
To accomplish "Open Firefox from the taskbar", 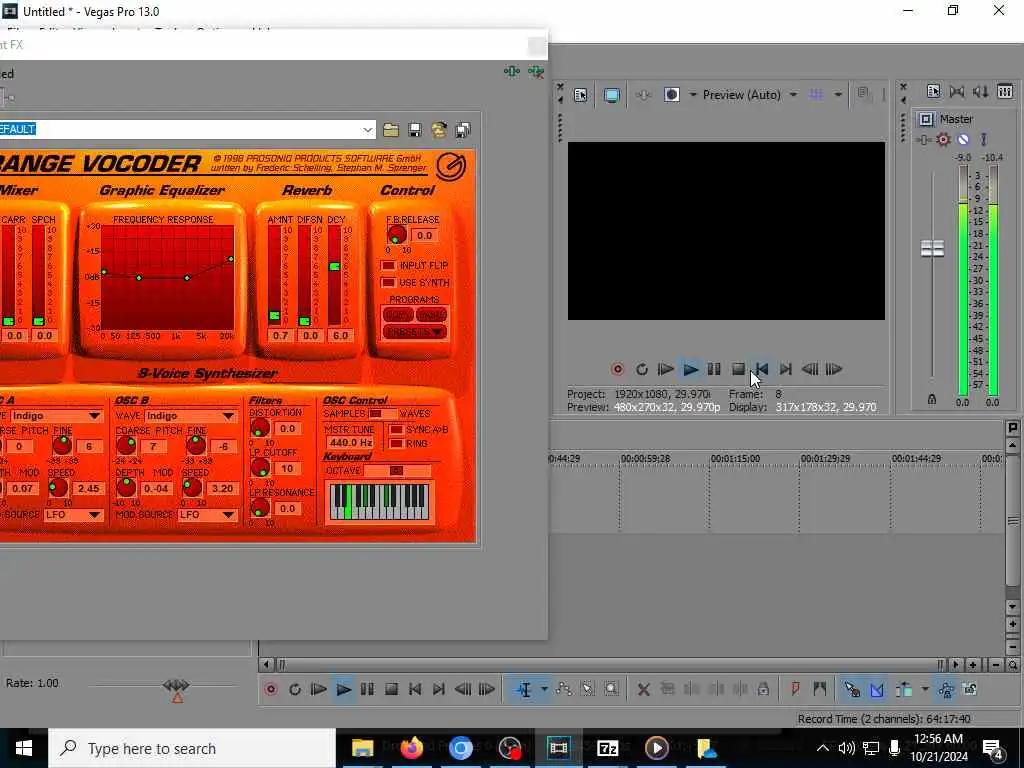I will tap(411, 748).
